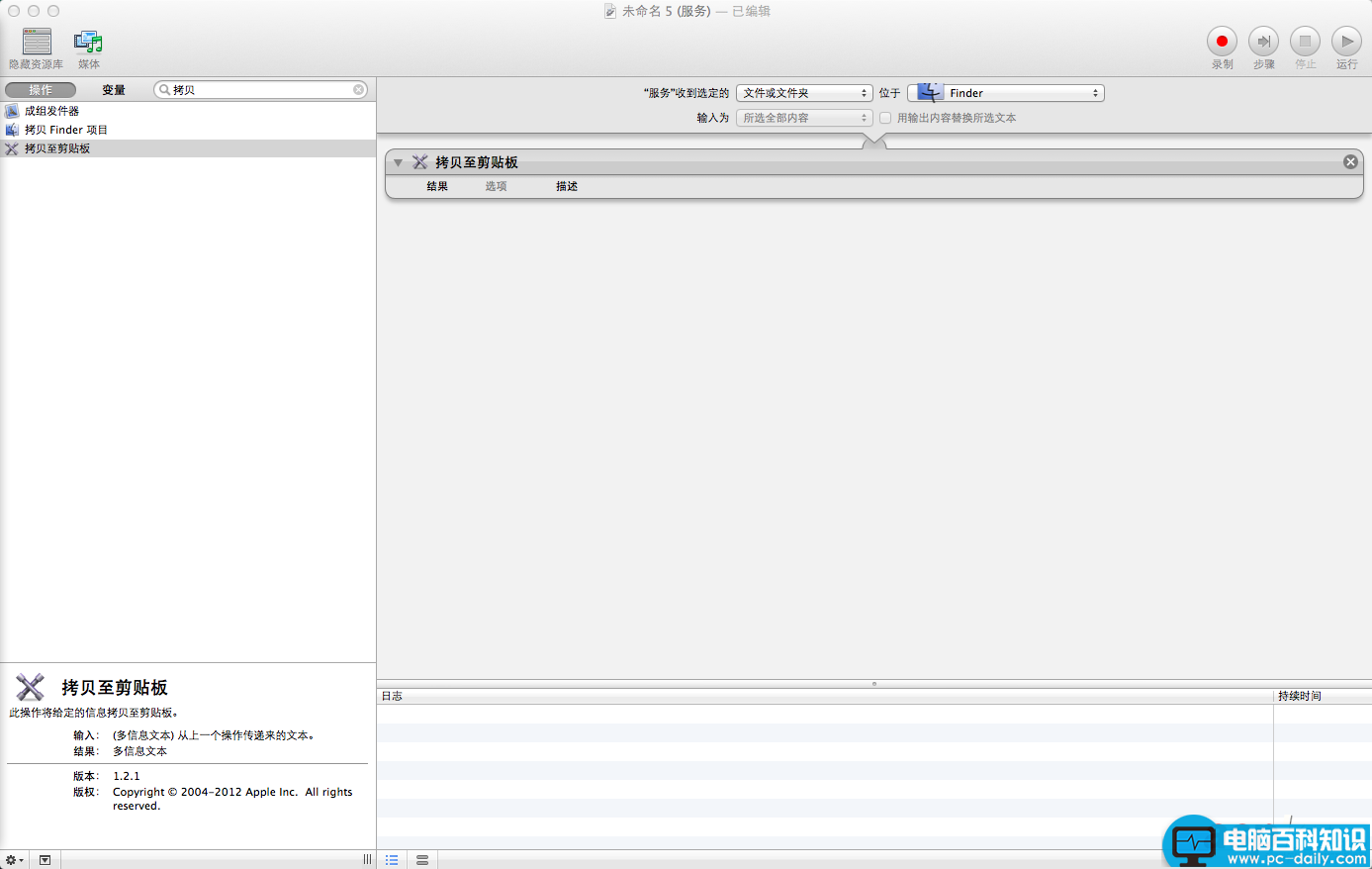Click the search field containing 拷贝
1372x869 pixels.
[x=261, y=90]
